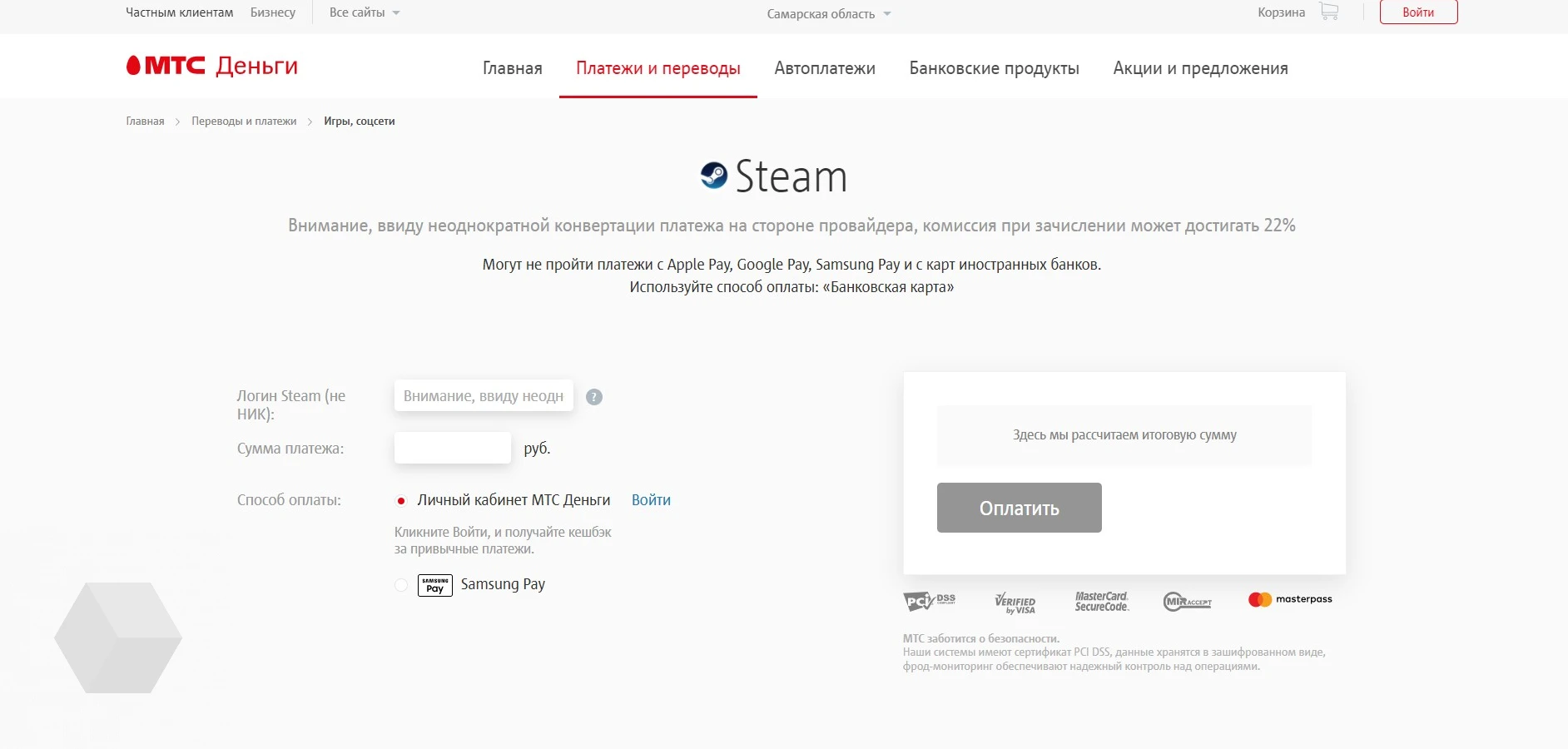Screen dimensions: 1568x749
Task: Open the shopping cart icon
Action: coord(1328,12)
